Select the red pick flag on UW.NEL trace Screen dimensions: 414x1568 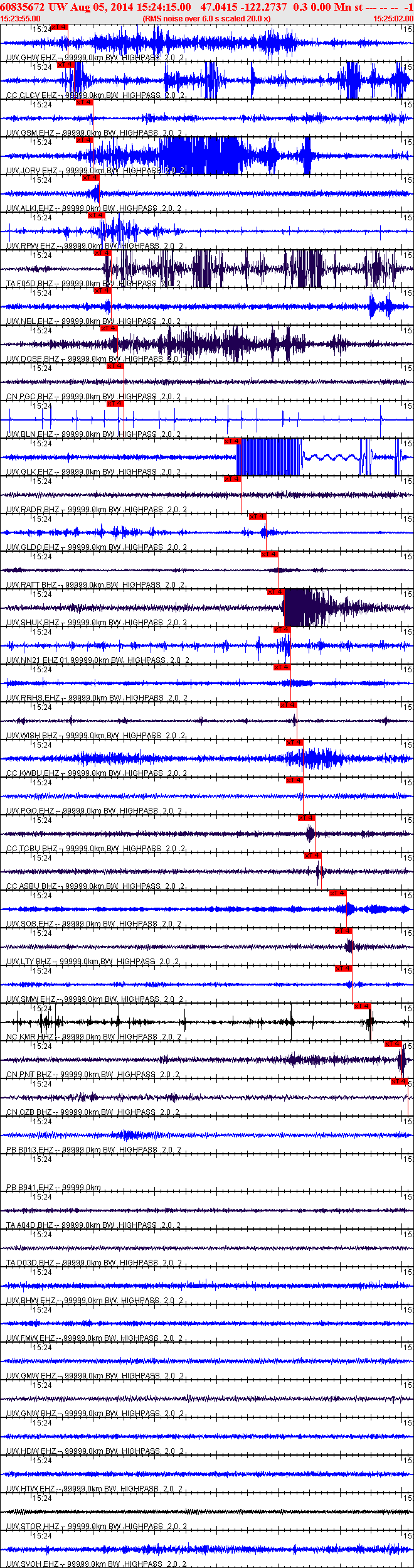[x=102, y=291]
